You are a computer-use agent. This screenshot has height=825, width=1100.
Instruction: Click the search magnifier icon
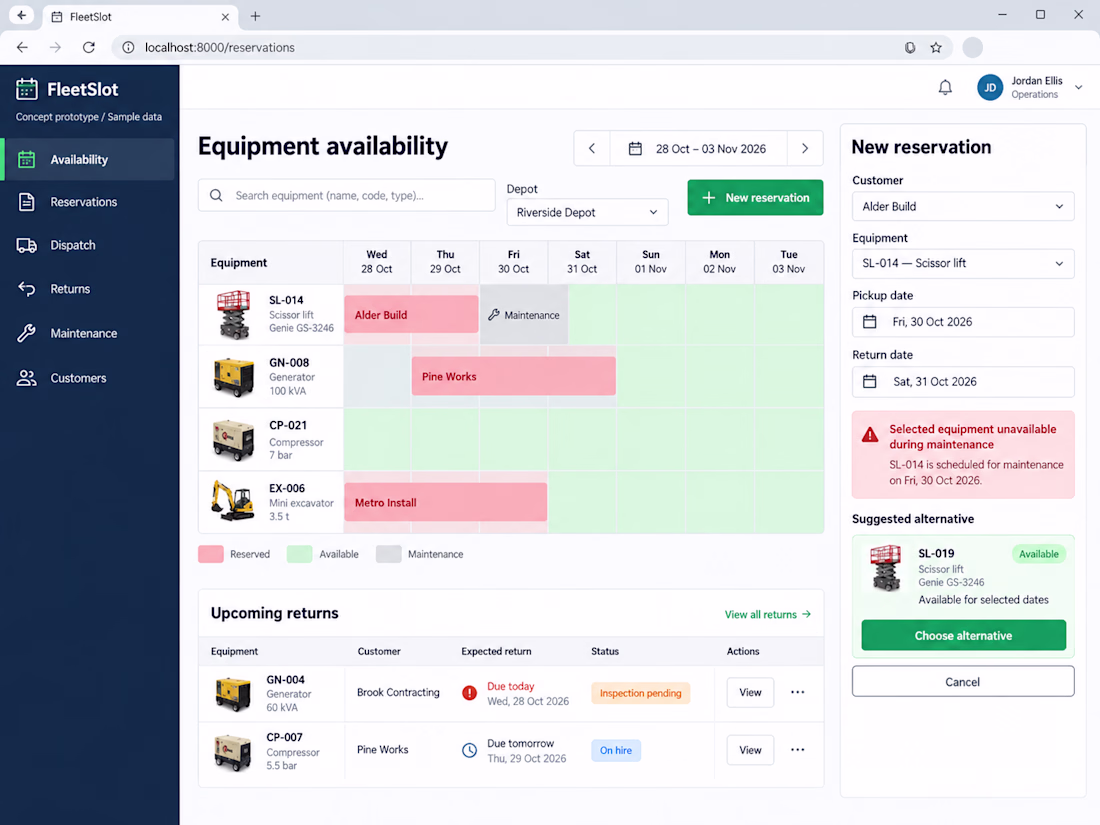pyautogui.click(x=216, y=196)
